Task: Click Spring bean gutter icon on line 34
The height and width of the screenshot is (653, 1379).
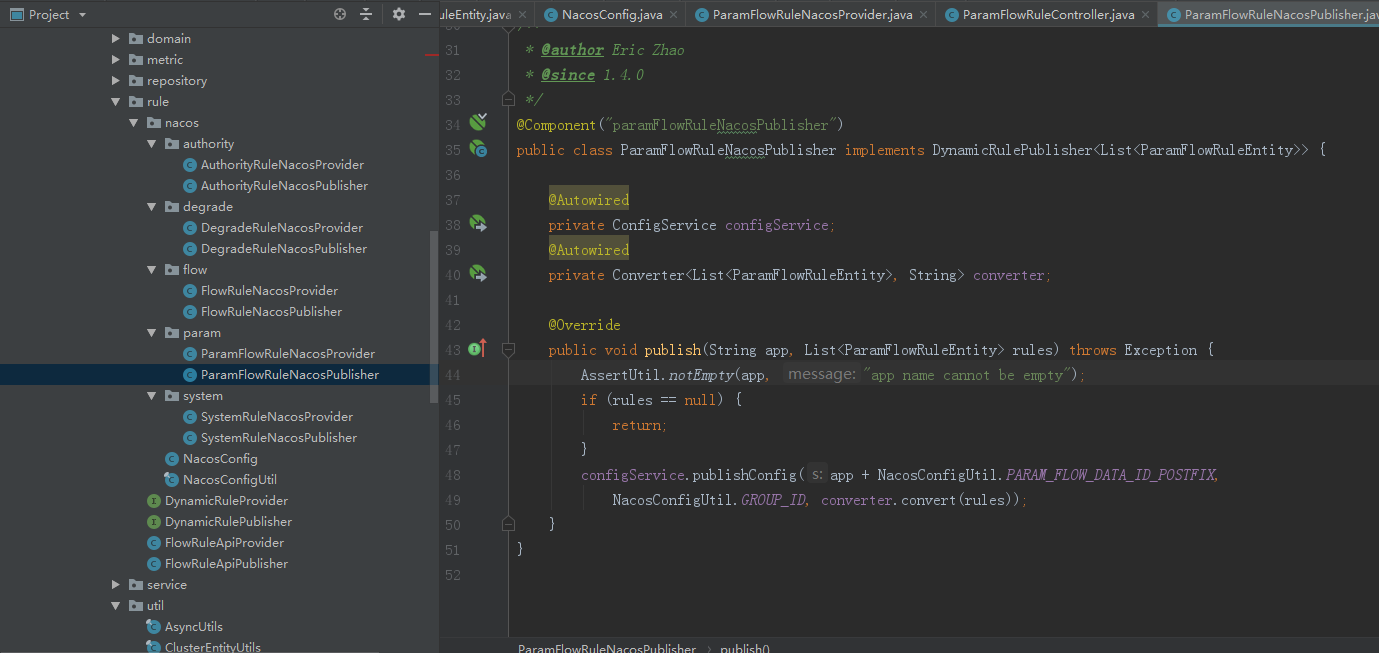Action: [x=478, y=123]
